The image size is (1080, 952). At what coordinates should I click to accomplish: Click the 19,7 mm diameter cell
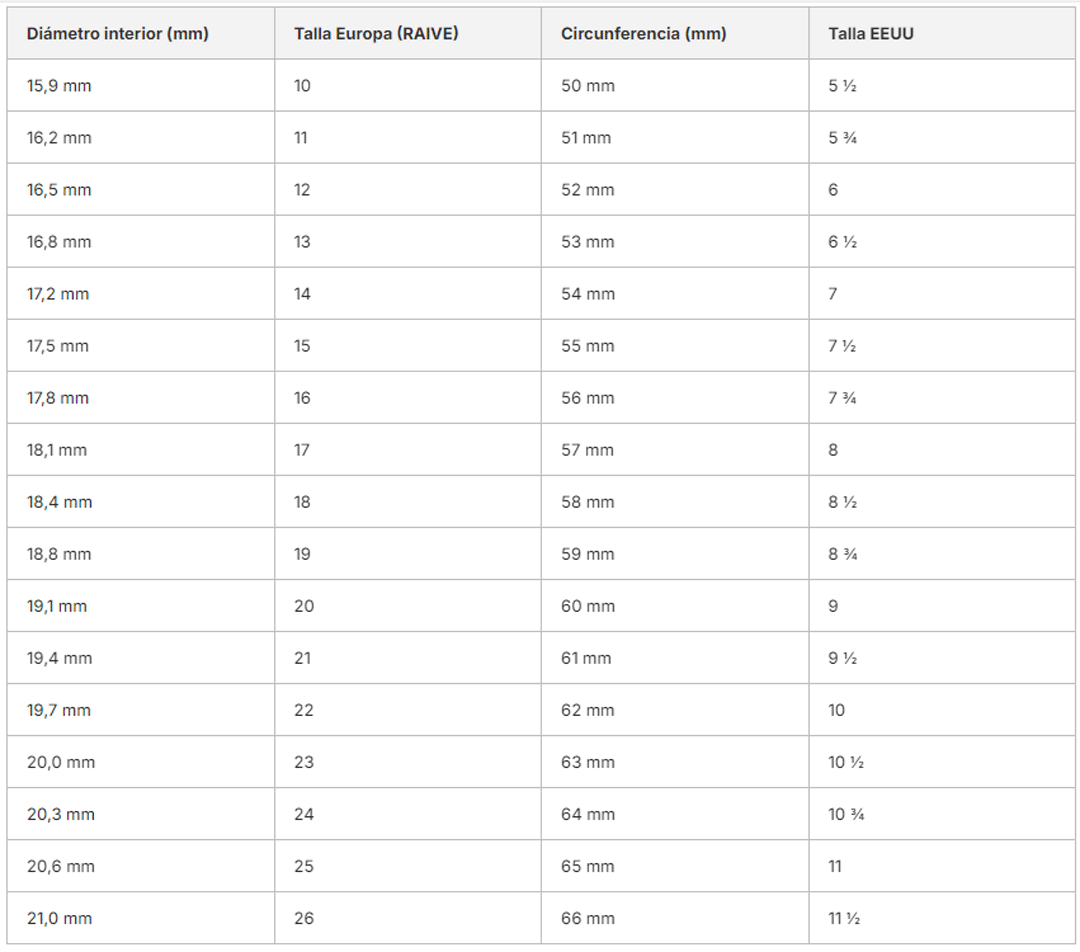[x=59, y=710]
